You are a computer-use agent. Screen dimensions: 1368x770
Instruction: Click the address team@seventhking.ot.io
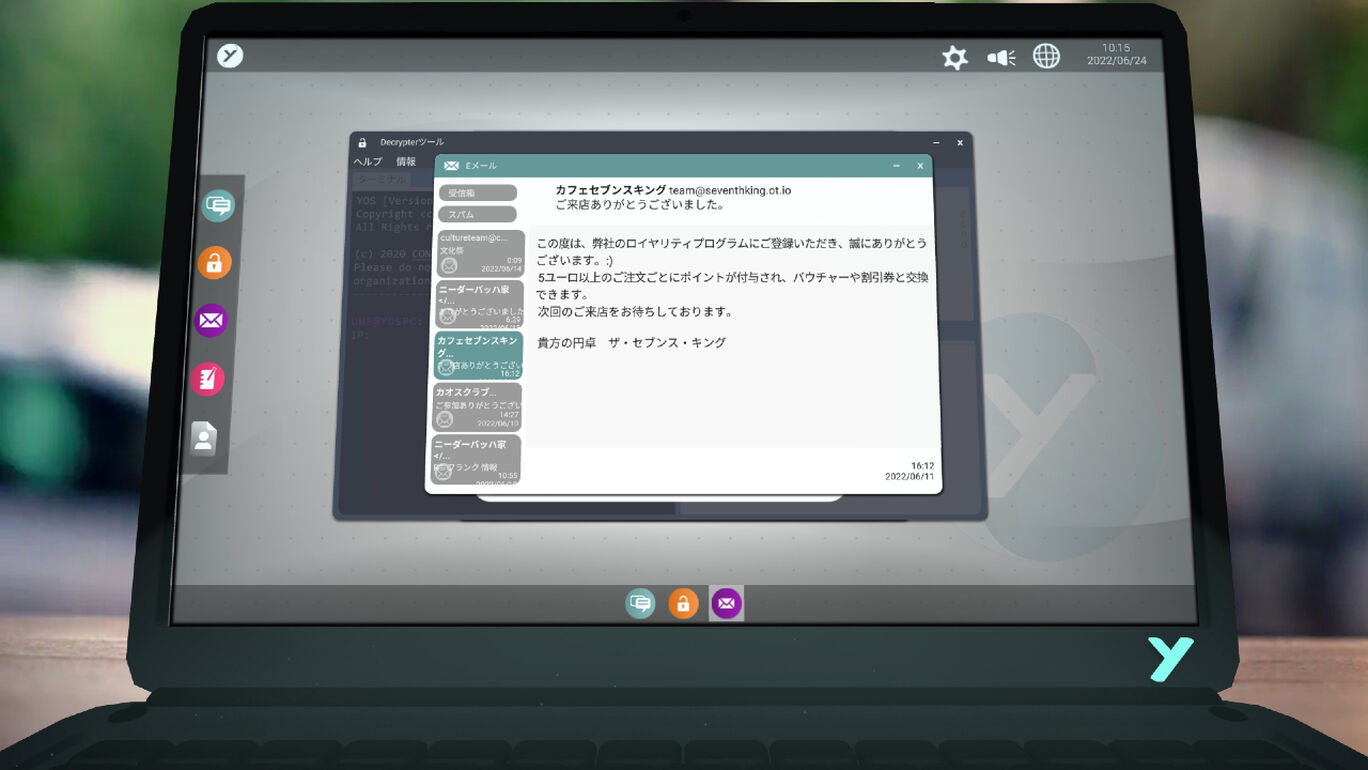[x=730, y=190]
